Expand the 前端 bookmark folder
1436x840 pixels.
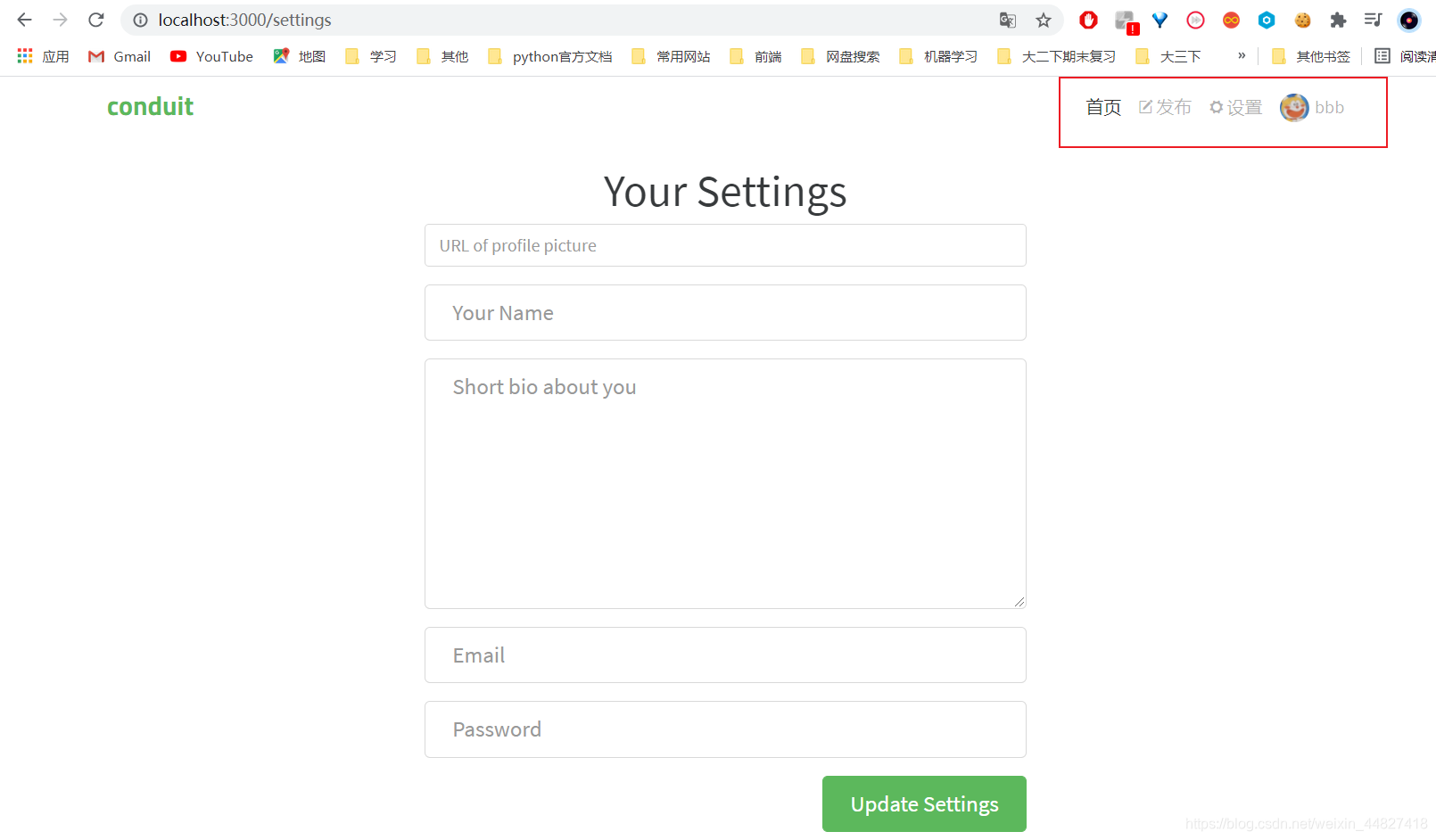(755, 56)
